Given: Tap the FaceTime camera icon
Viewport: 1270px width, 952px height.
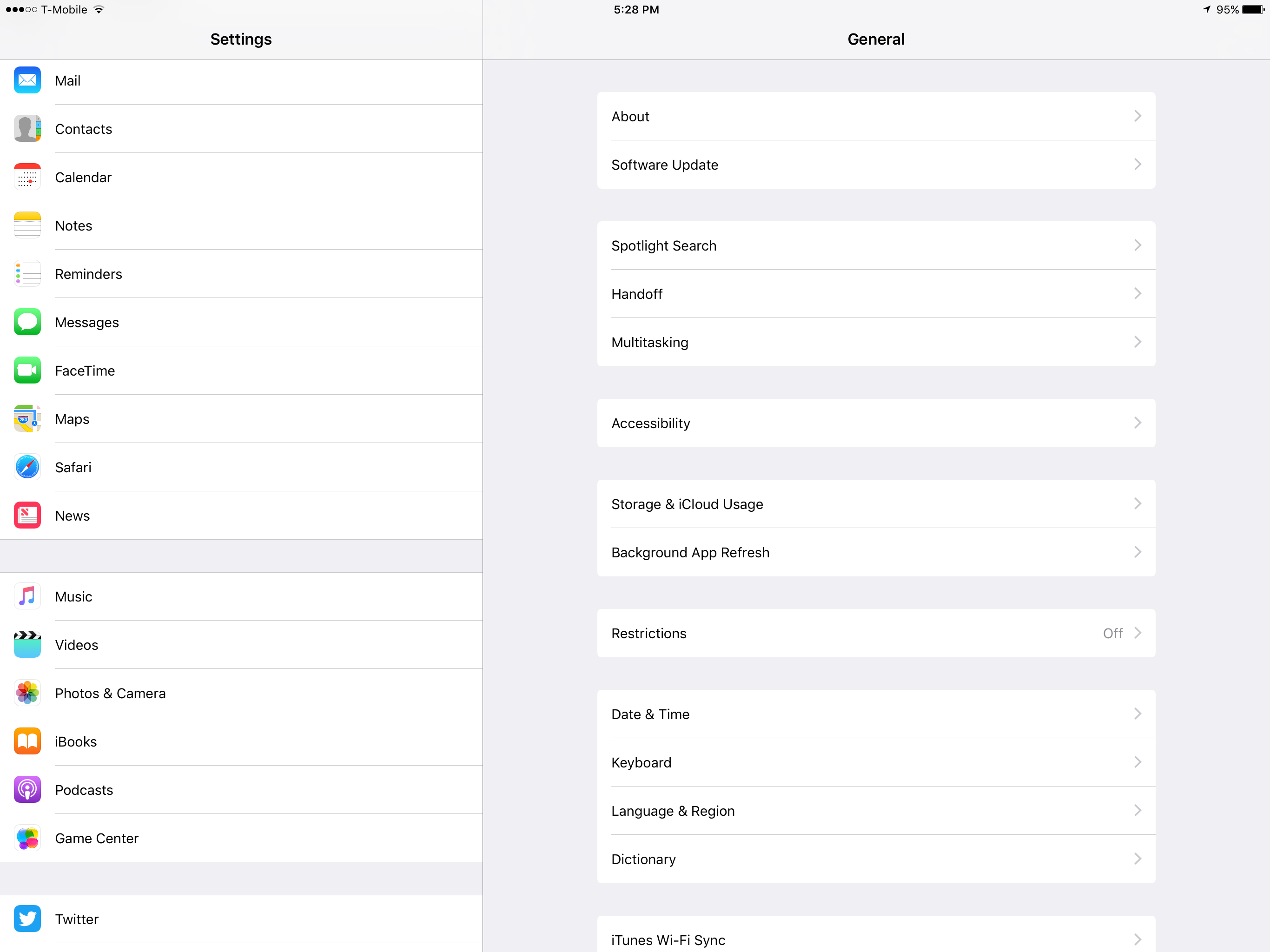Looking at the screenshot, I should [27, 370].
